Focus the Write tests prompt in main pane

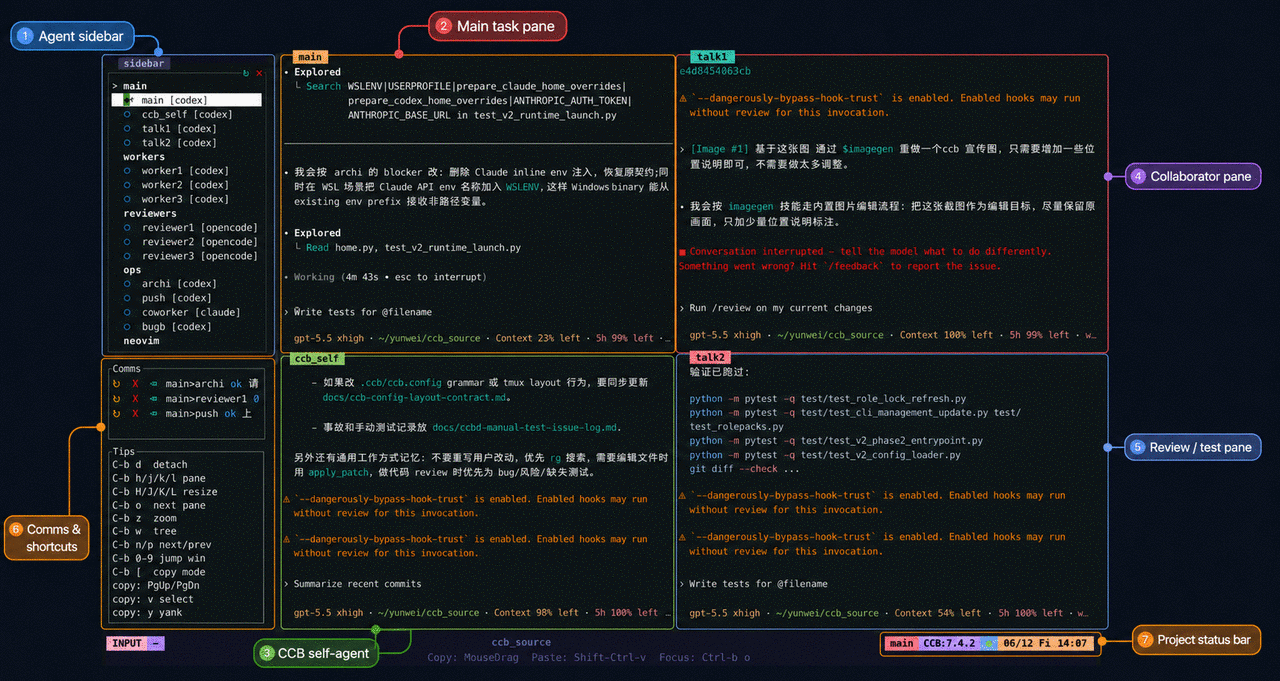(x=363, y=312)
